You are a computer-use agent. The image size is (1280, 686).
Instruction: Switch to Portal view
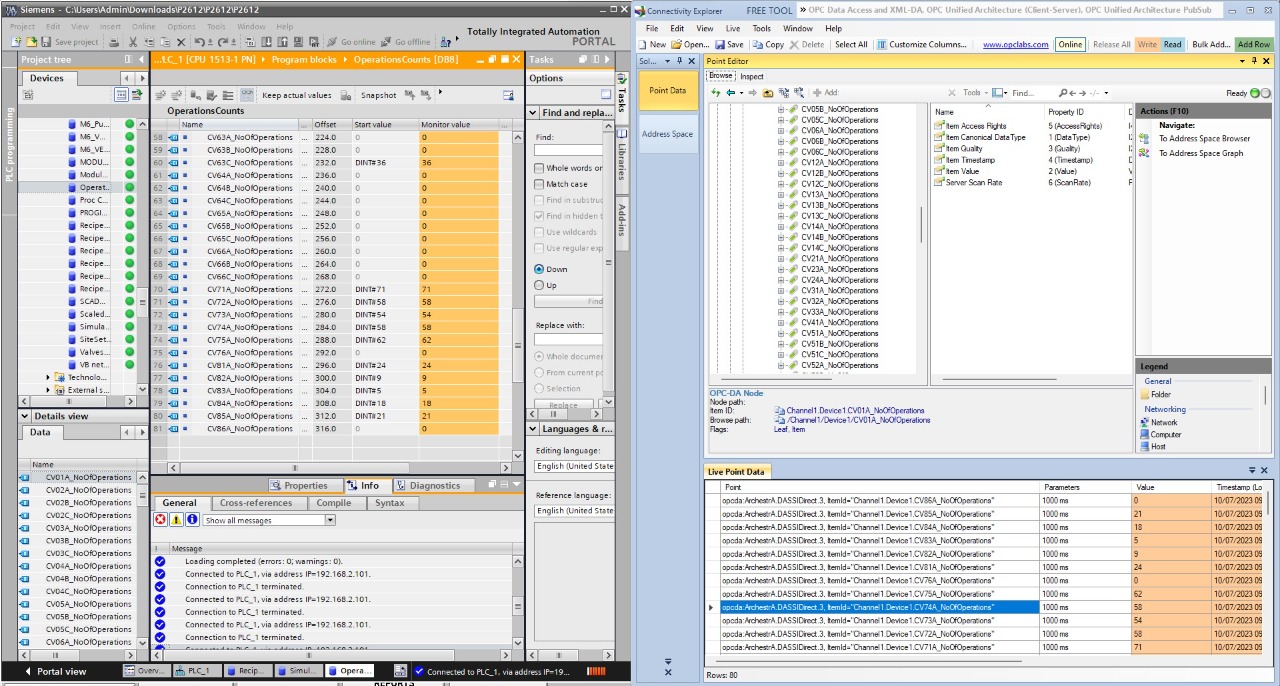tap(56, 671)
